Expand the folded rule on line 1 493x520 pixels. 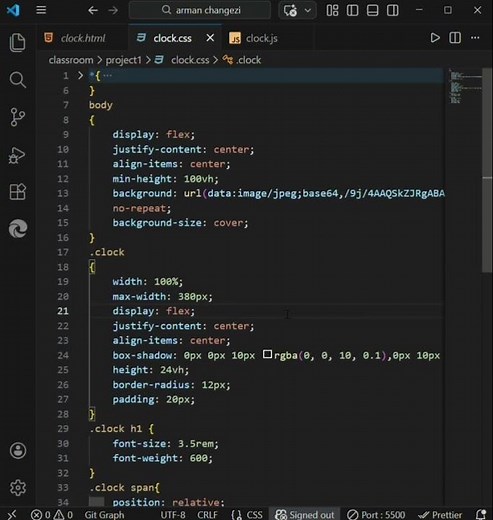[x=80, y=76]
